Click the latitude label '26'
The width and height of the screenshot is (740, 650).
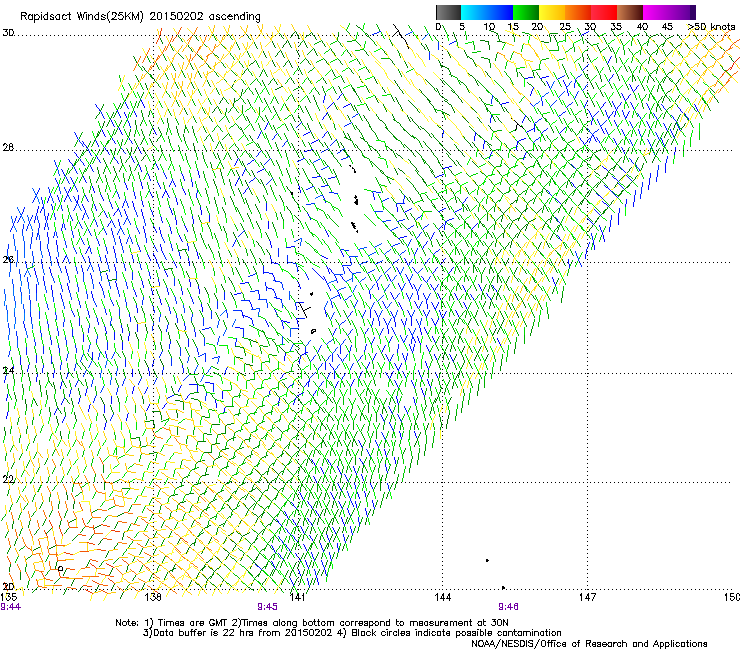point(8,259)
